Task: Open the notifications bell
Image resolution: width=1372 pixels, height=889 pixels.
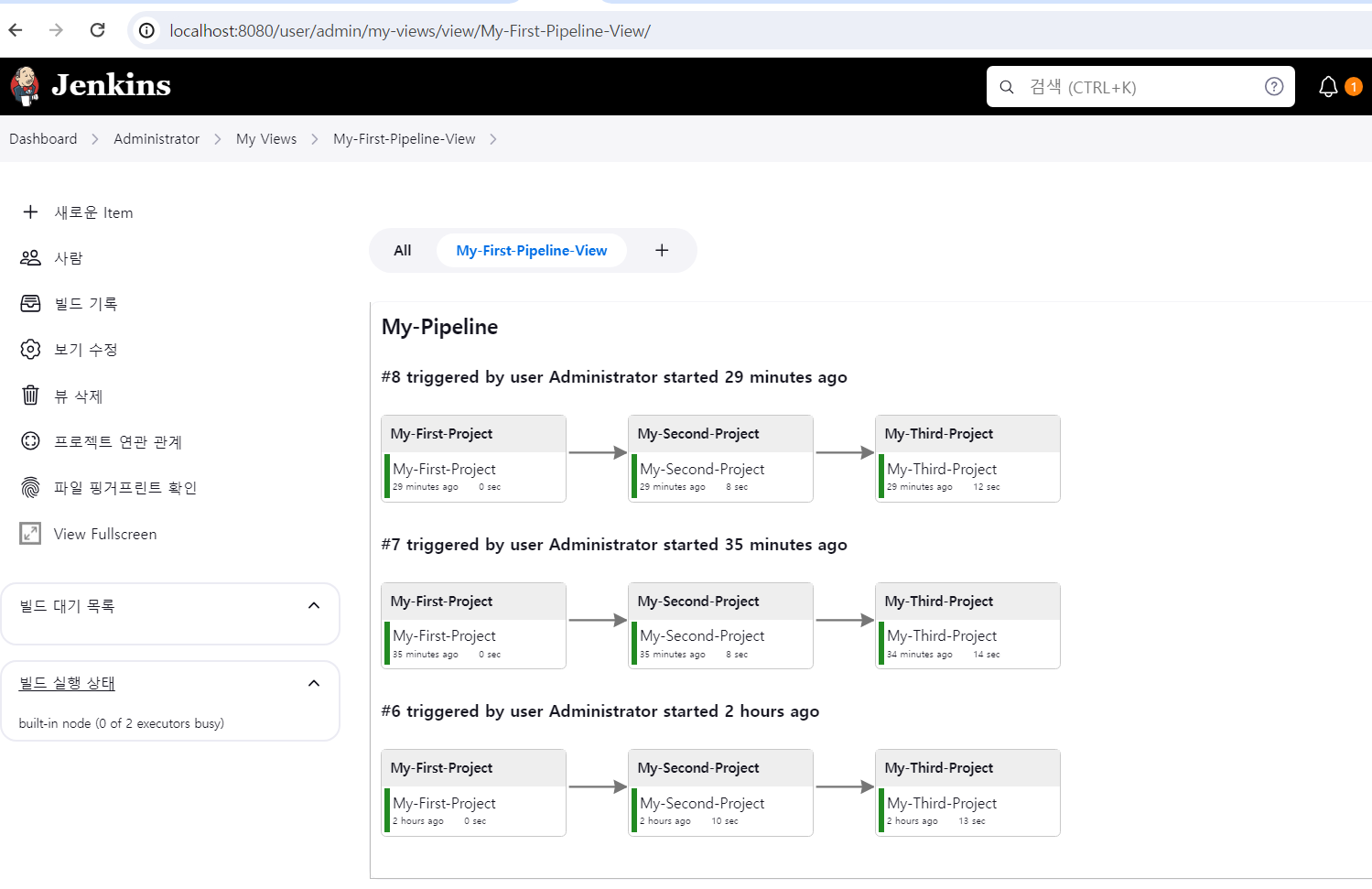Action: (x=1328, y=86)
